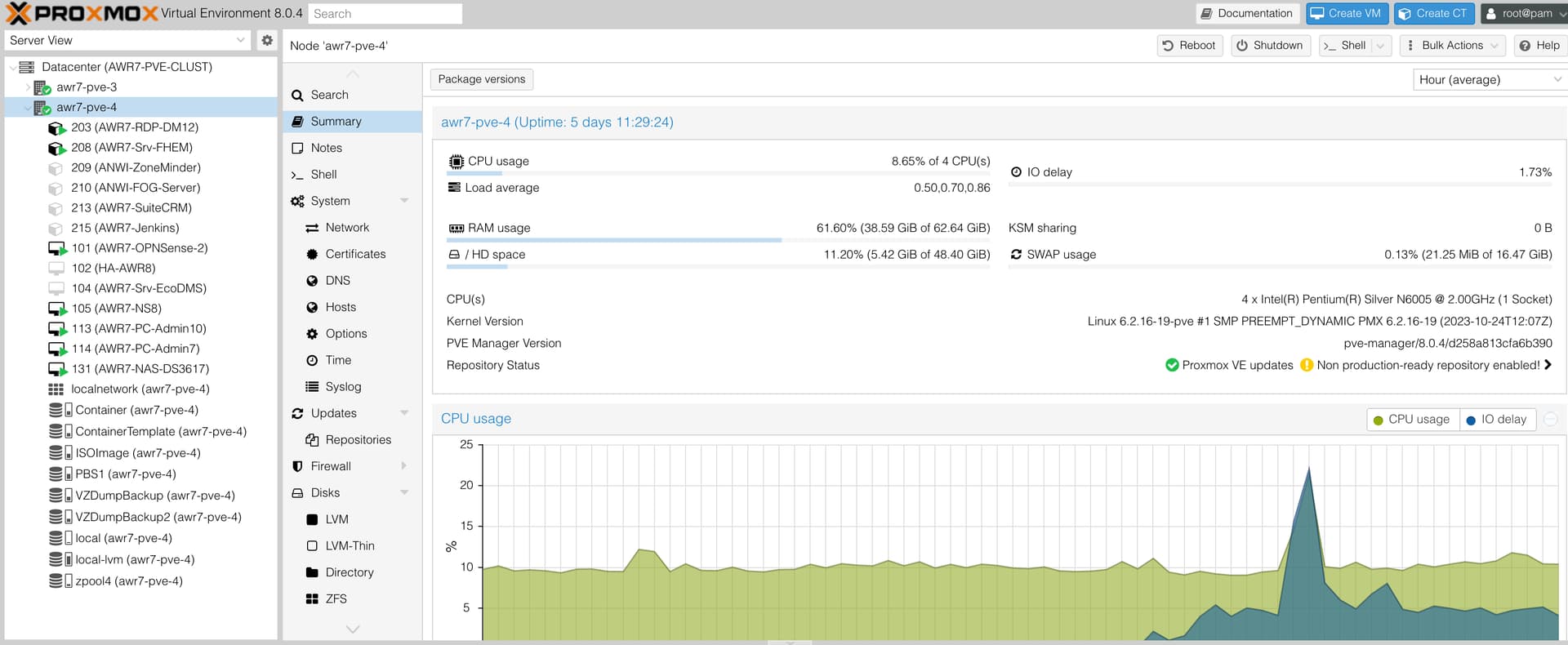Click the storage icon beside zpool4
Viewport: 1568px width, 645px height.
point(60,580)
